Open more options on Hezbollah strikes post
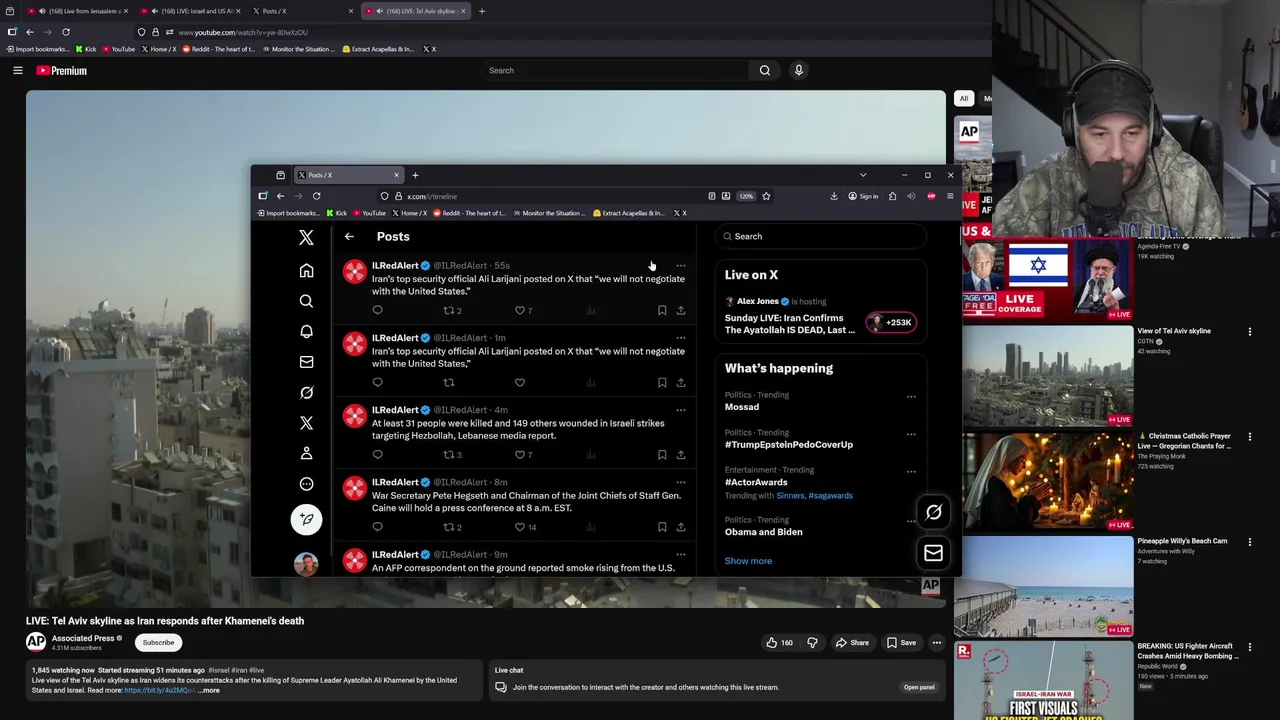This screenshot has width=1280, height=720. tap(681, 410)
